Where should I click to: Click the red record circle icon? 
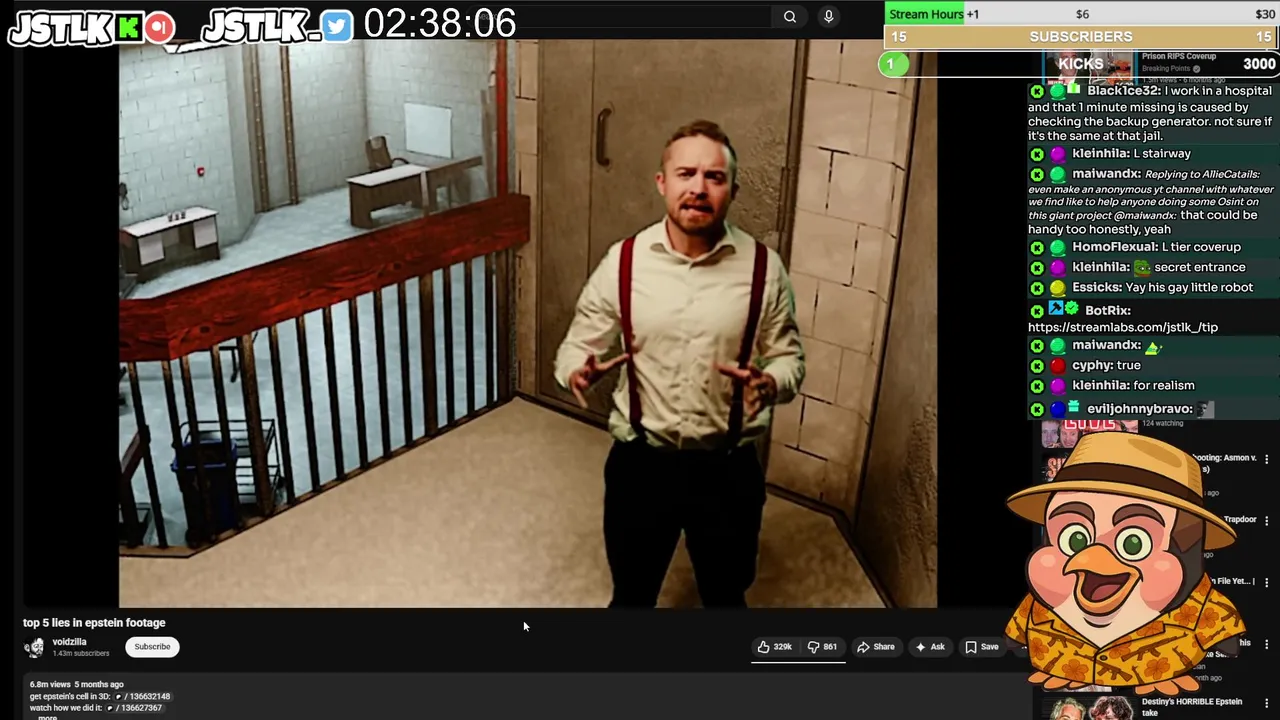[160, 28]
